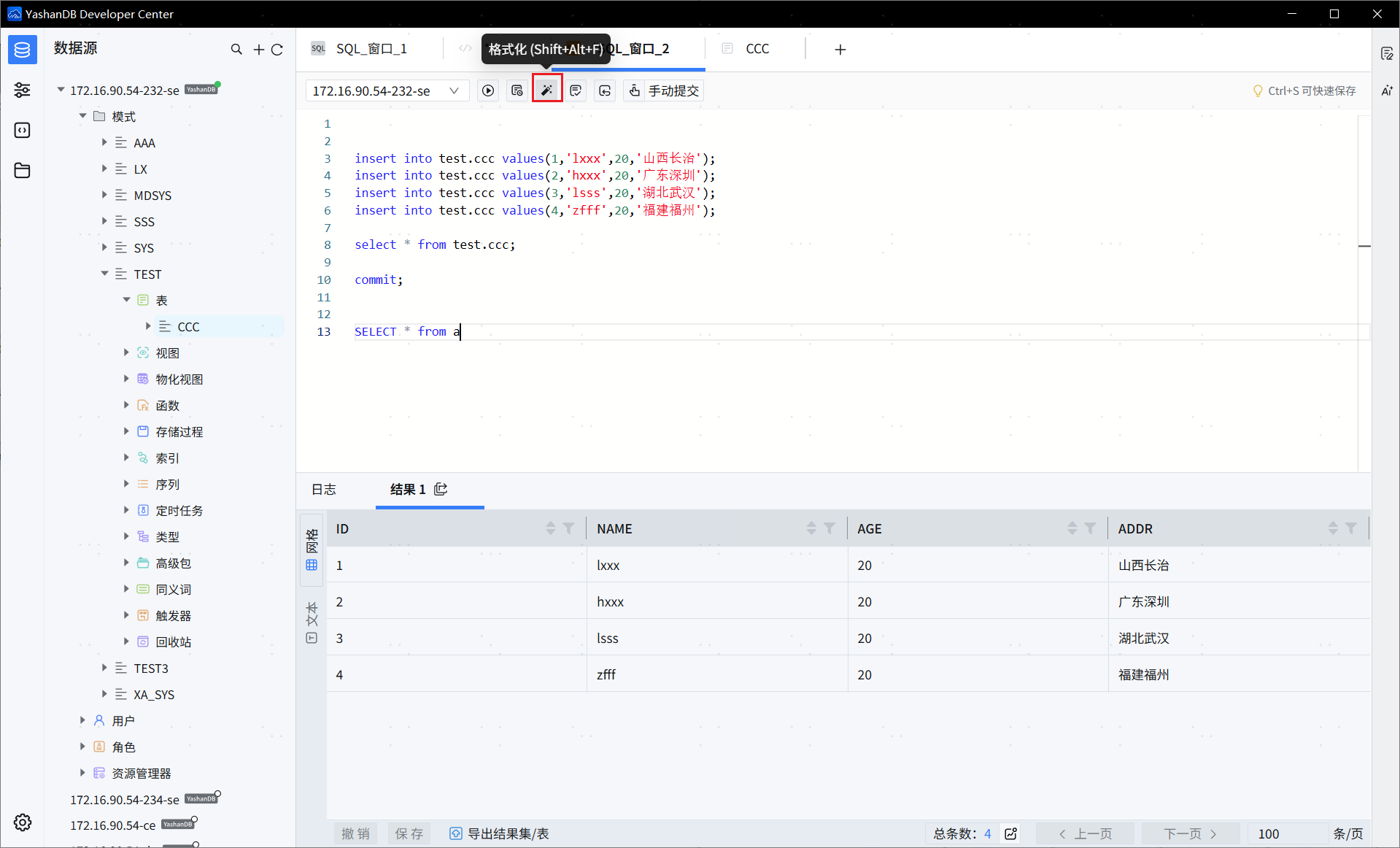Click the page size field showing 100

(x=1285, y=833)
